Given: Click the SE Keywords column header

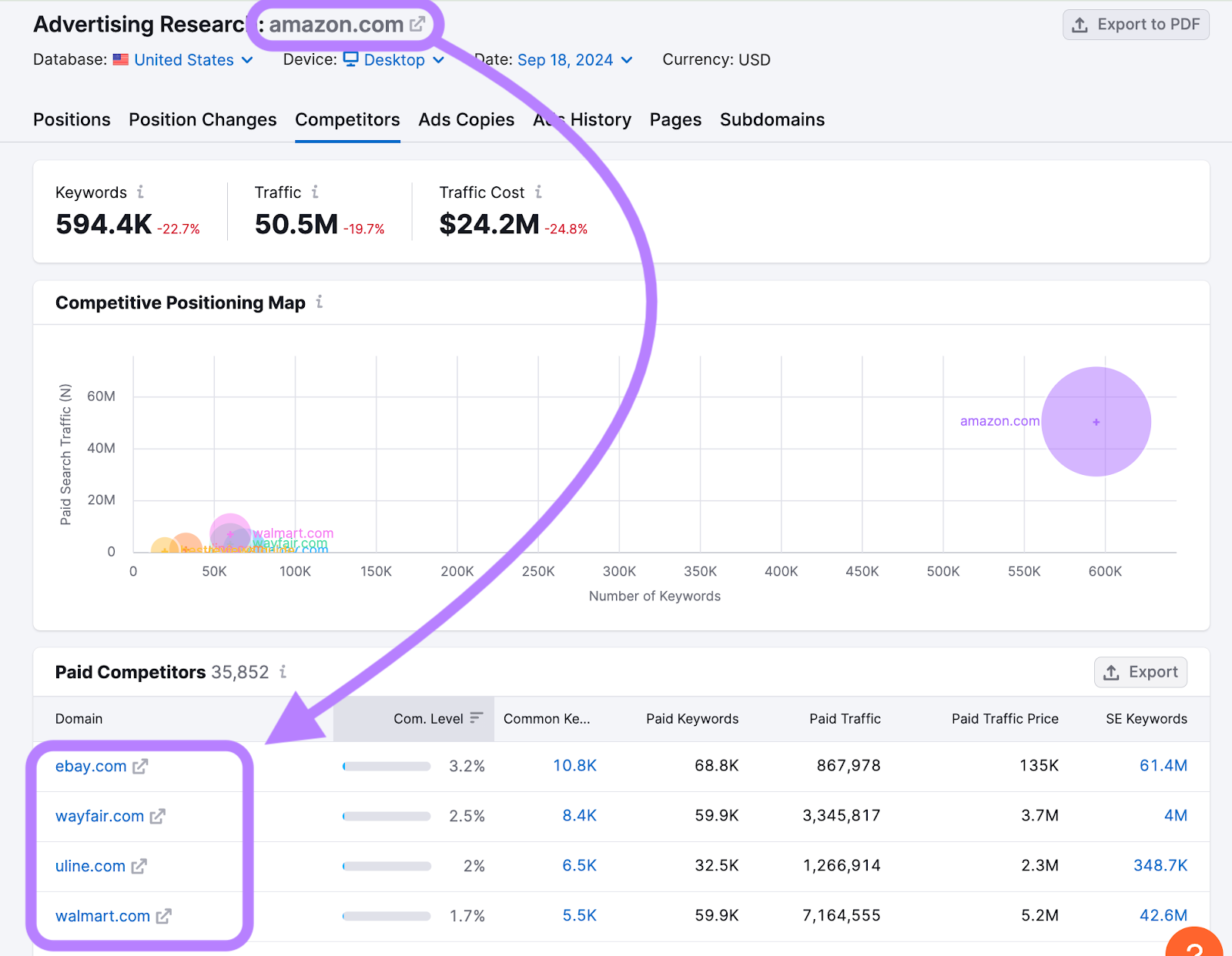Looking at the screenshot, I should [x=1147, y=718].
